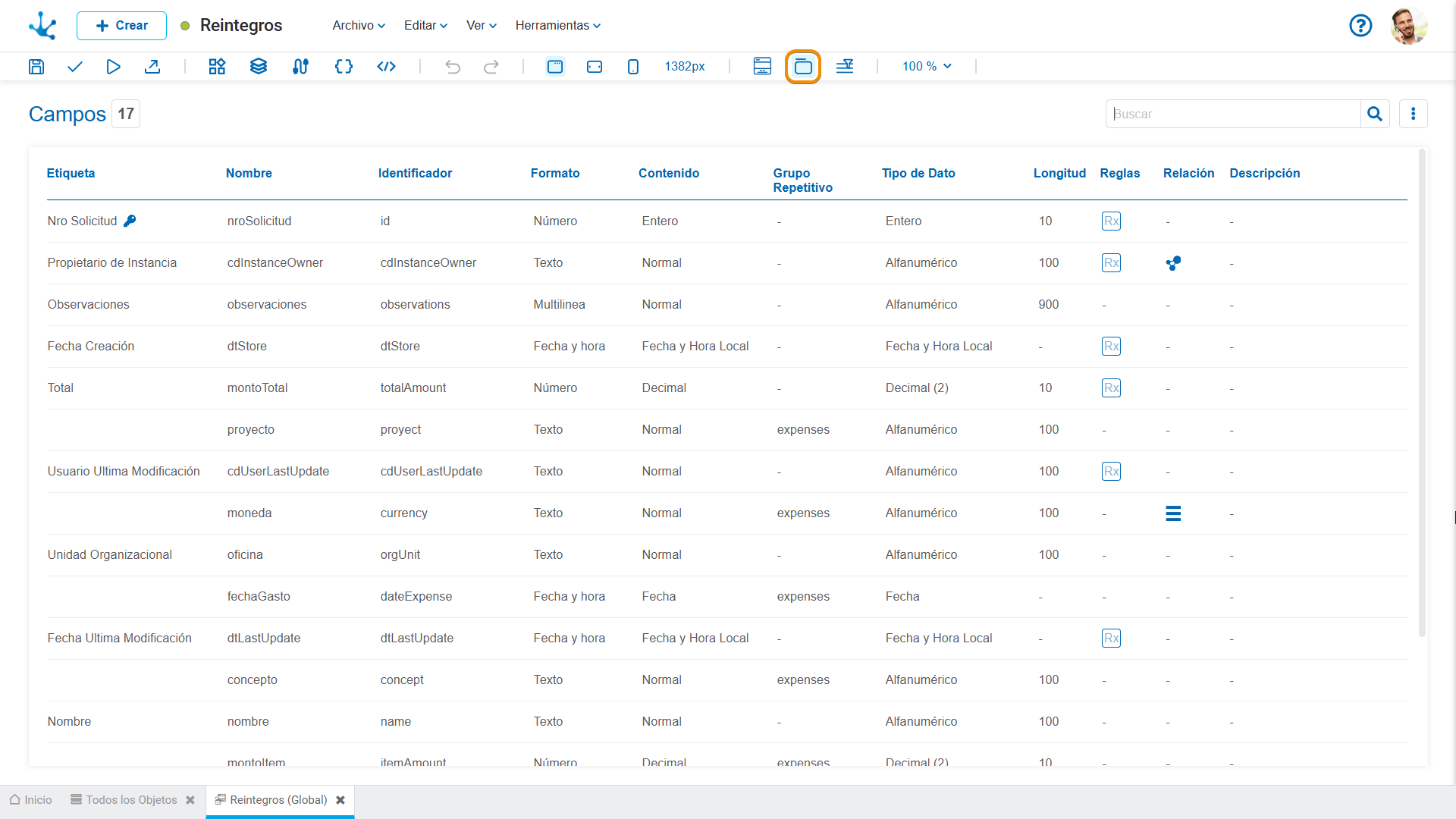Viewport: 1456px width, 819px height.
Task: Open the Archivo menu
Action: (x=359, y=26)
